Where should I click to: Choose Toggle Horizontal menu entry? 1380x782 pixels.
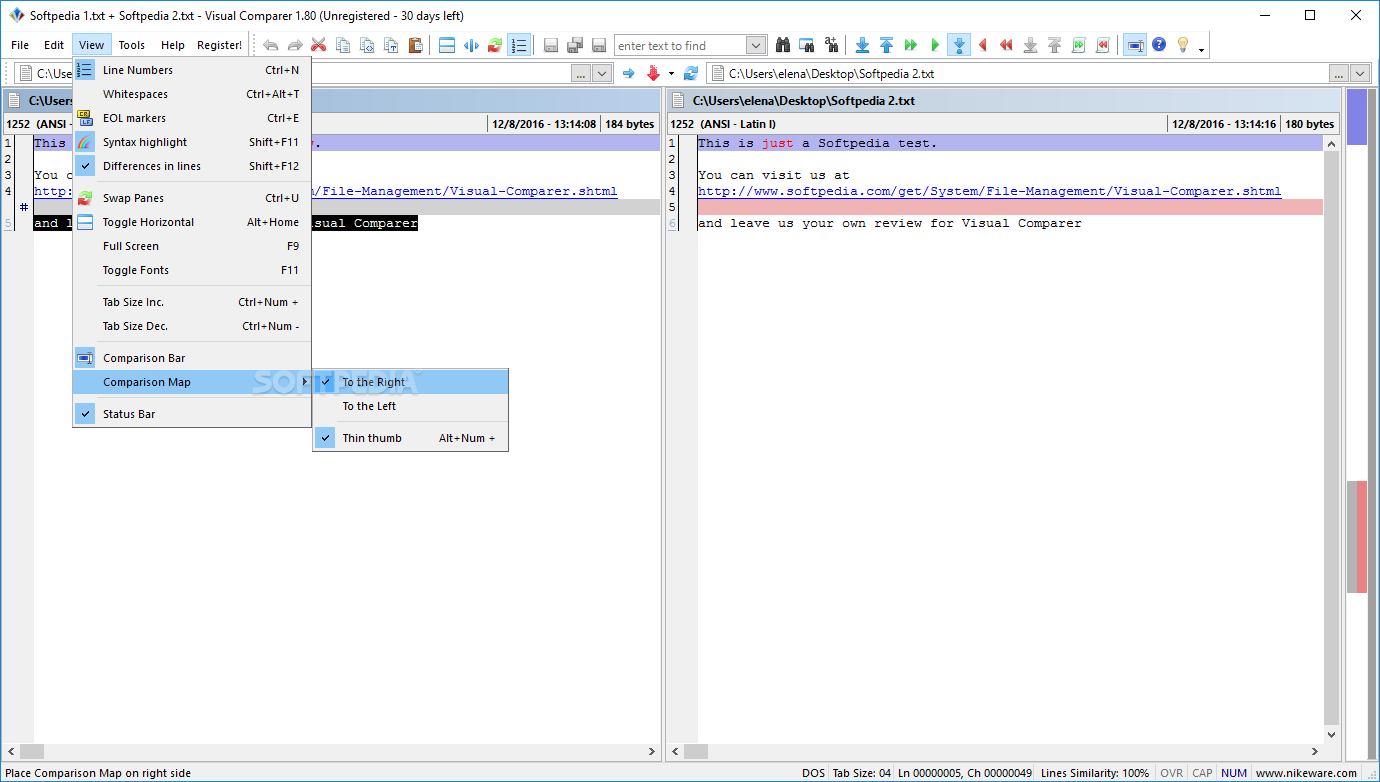(x=192, y=222)
